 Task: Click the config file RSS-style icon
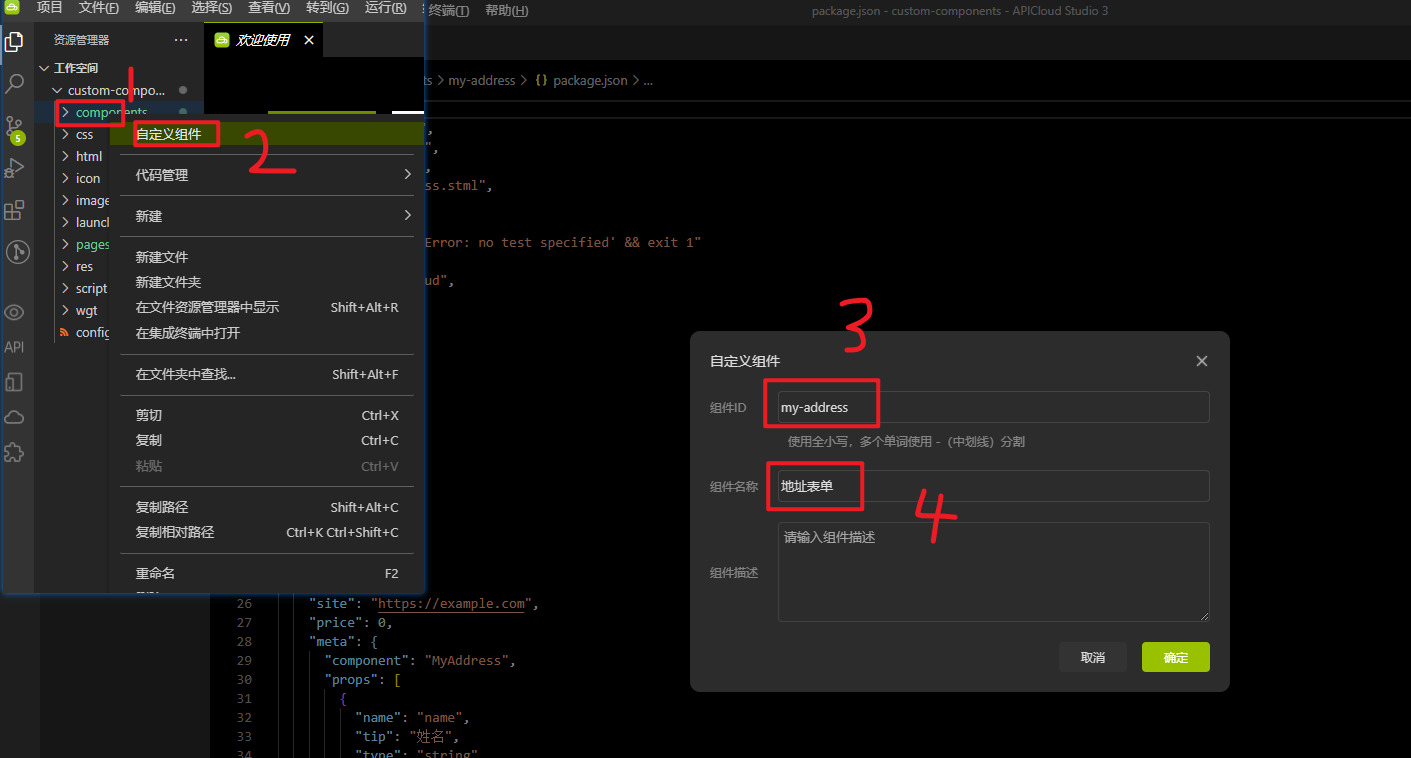tap(65, 332)
